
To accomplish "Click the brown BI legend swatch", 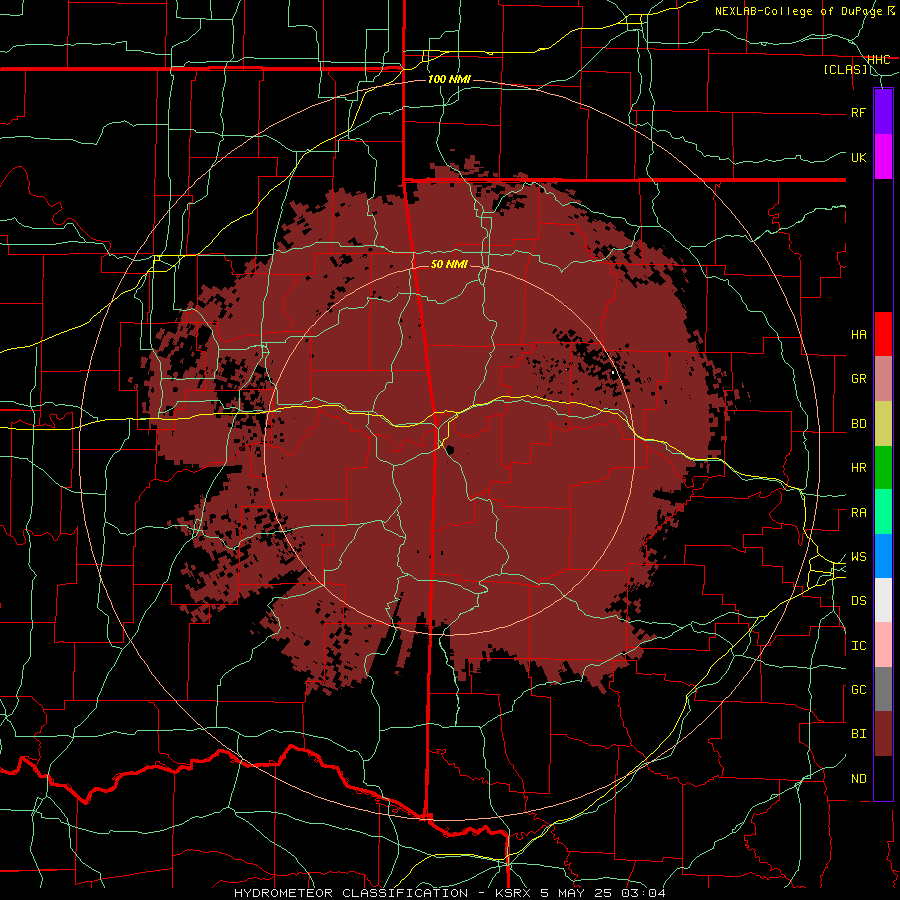I will (x=883, y=734).
